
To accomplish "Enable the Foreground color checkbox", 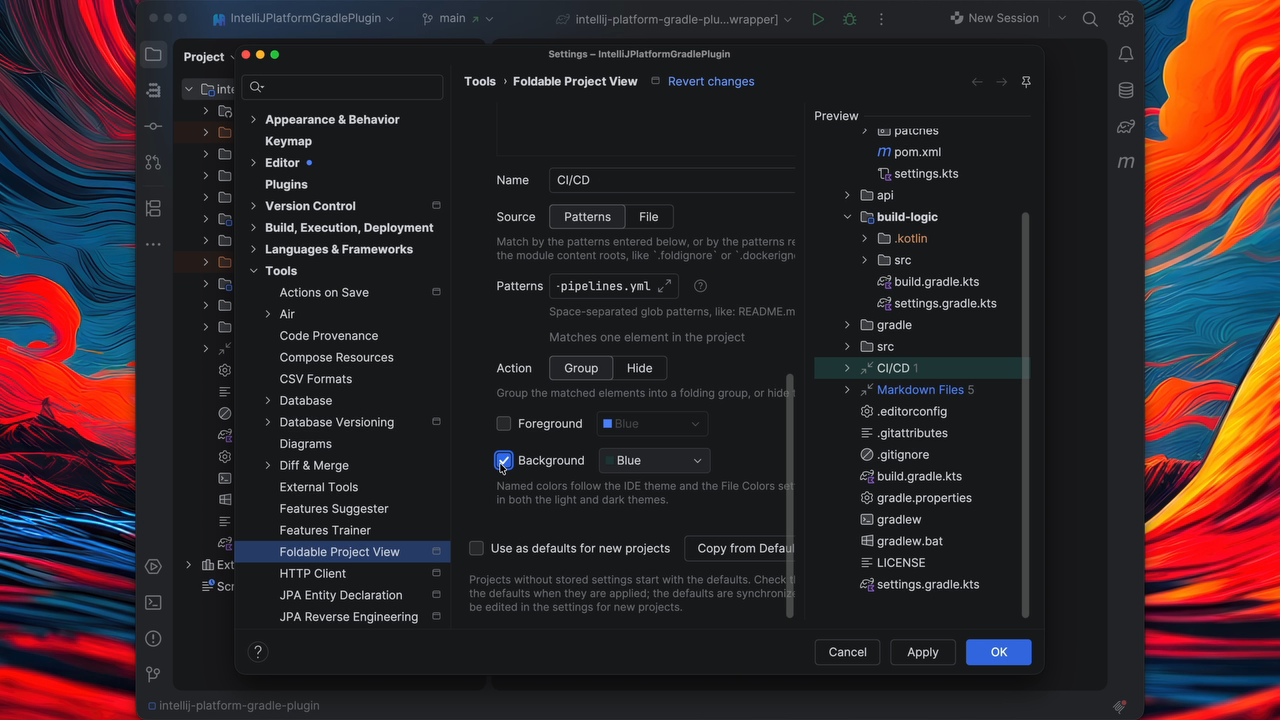I will click(x=504, y=424).
